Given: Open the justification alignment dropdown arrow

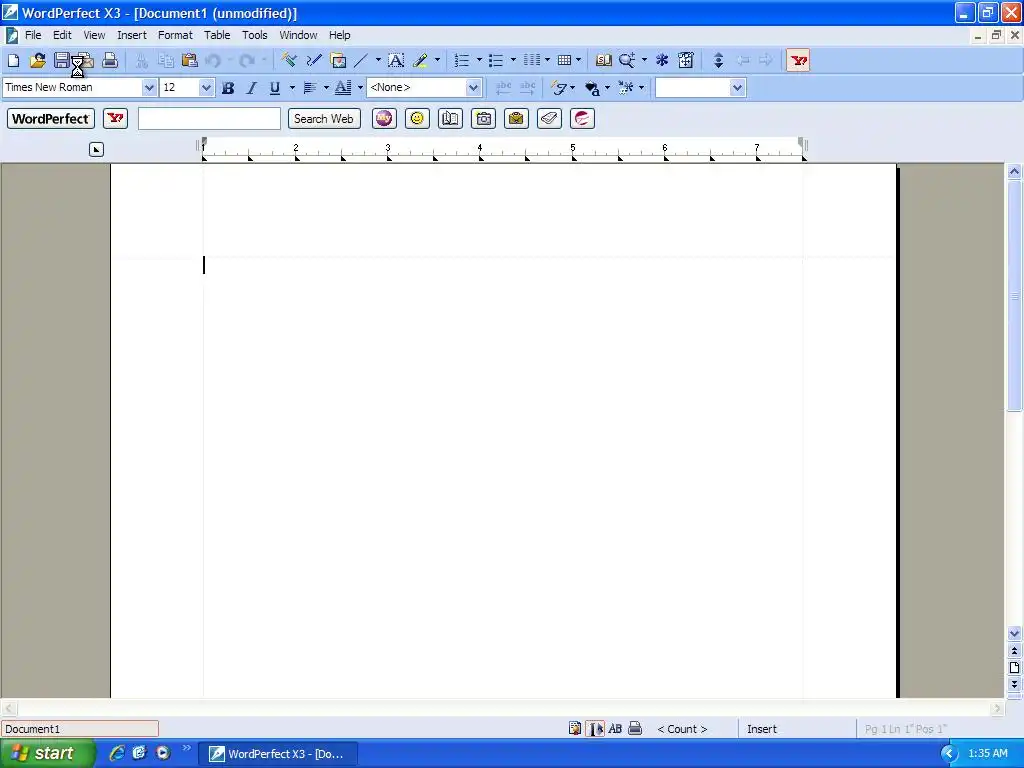Looking at the screenshot, I should pos(326,88).
